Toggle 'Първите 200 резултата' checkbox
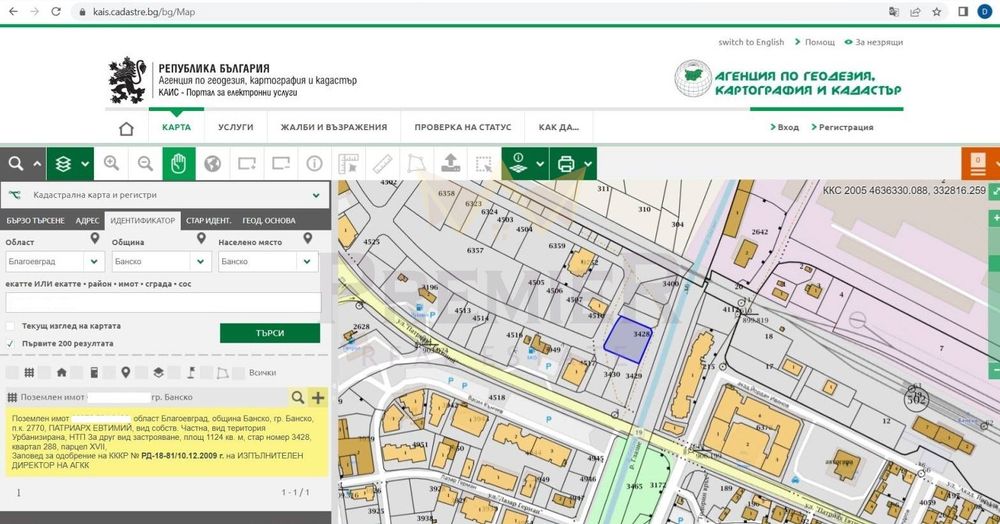1000x524 pixels. click(x=10, y=343)
